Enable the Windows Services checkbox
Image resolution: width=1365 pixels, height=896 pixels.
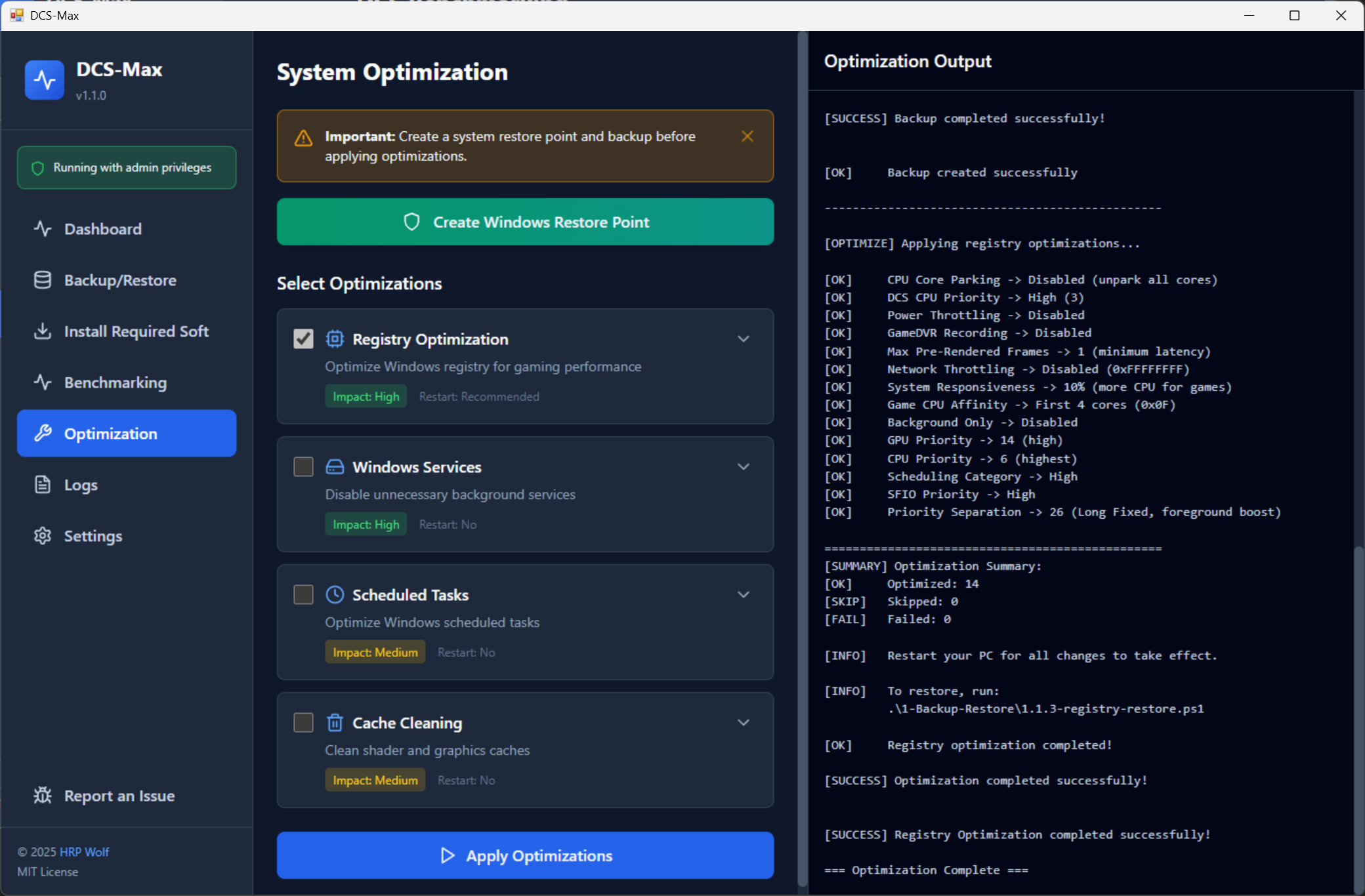pyautogui.click(x=303, y=467)
